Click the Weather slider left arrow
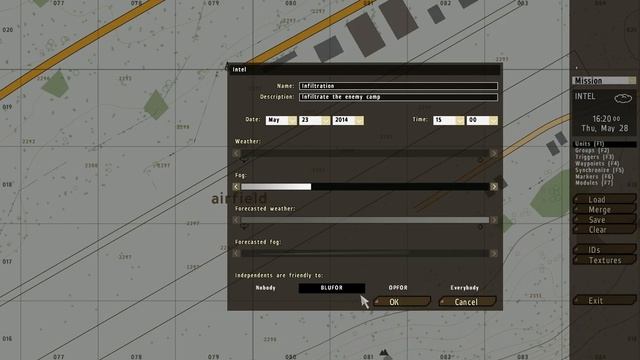The image size is (640, 360). [x=236, y=153]
